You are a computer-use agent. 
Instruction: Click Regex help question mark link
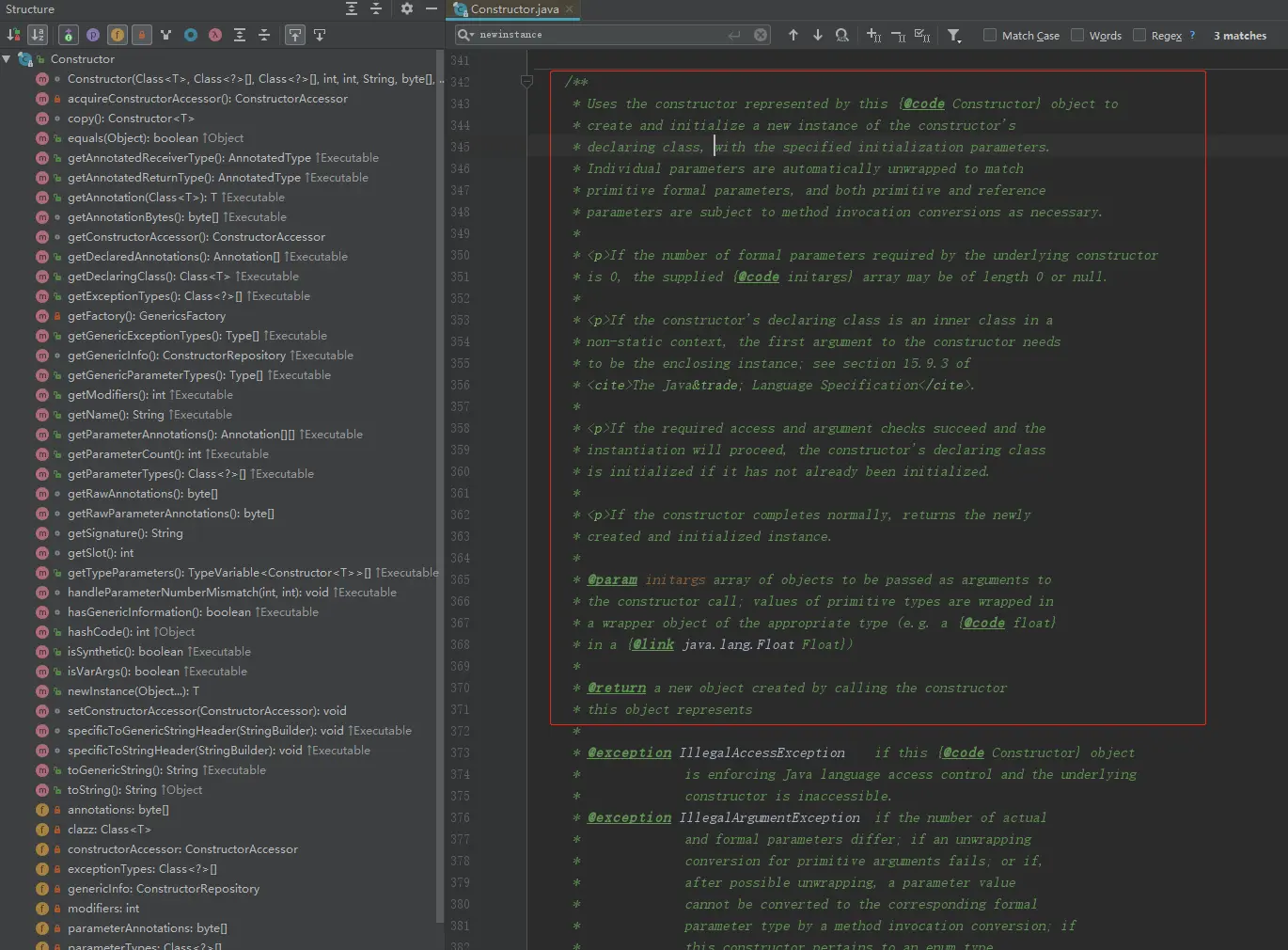pyautogui.click(x=1192, y=35)
